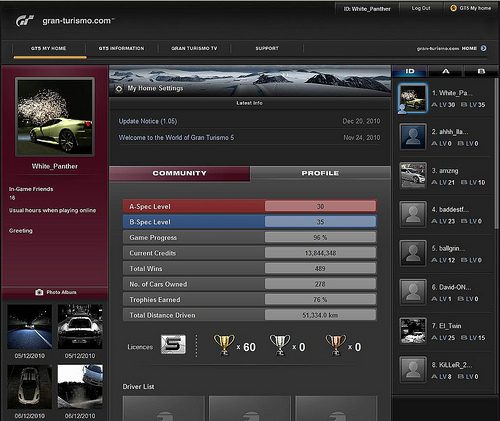
Task: Open Update Notice (1.05) link
Action: 148,121
